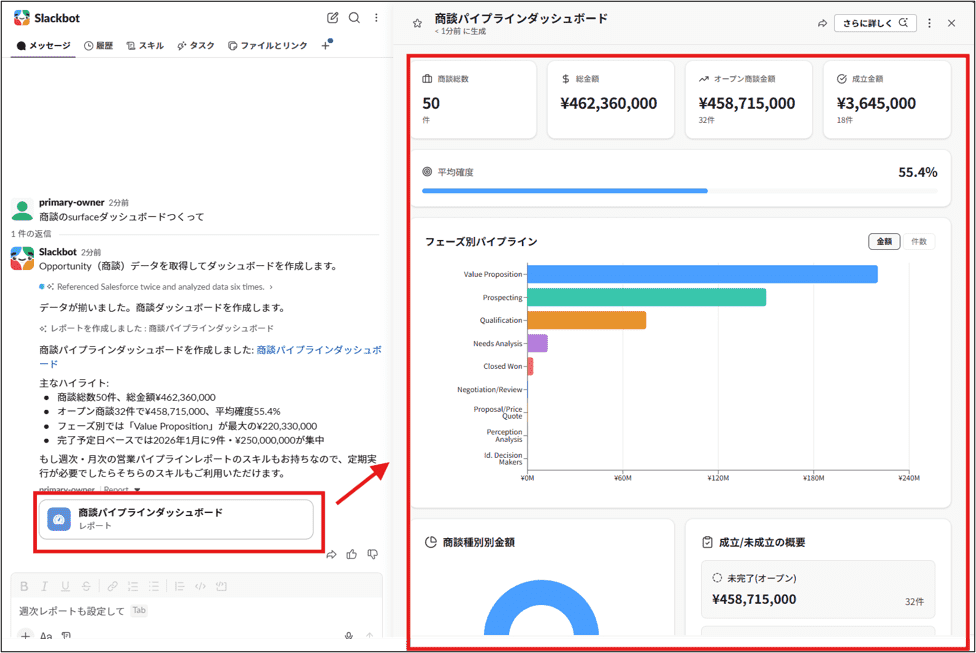Open the スキル tab
The height and width of the screenshot is (653, 976).
144,45
